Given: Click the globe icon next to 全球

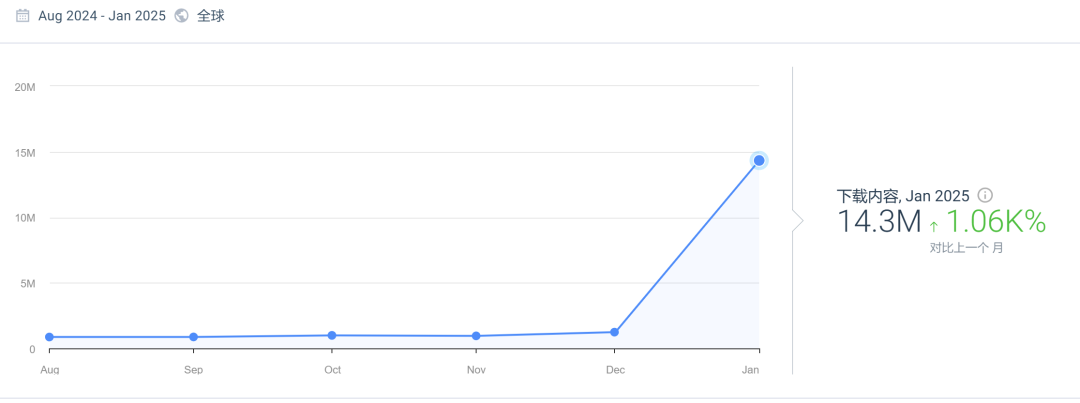Looking at the screenshot, I should [x=181, y=16].
